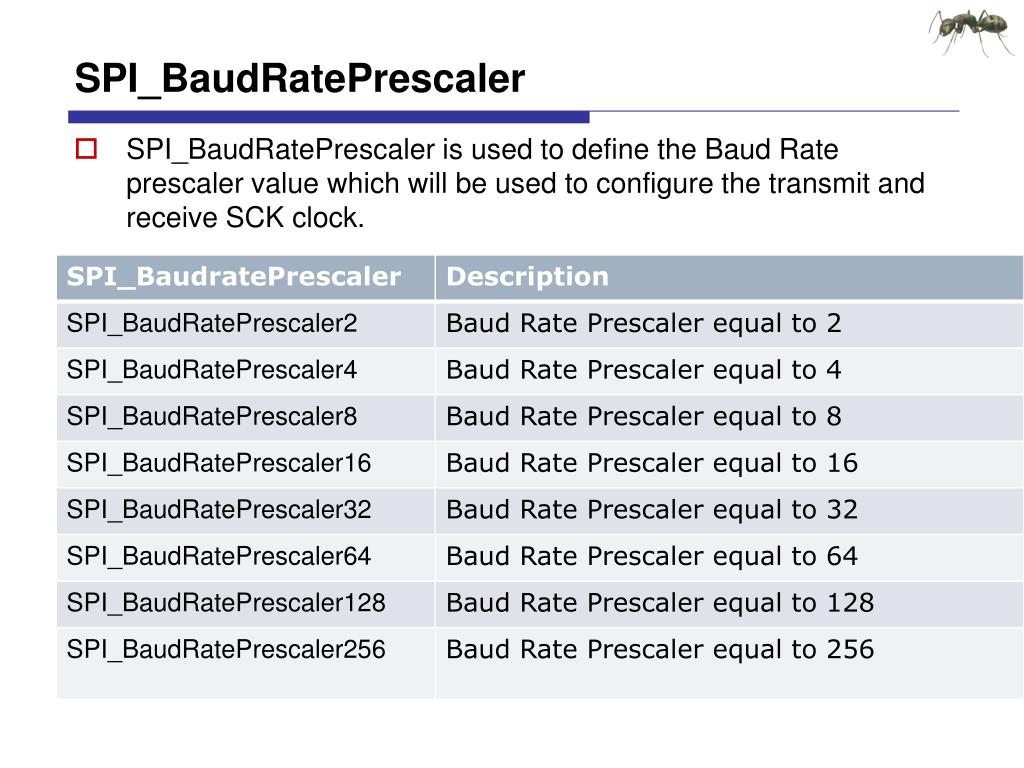Viewport: 1024px width, 768px height.
Task: Select 'Baud Rate Prescaler equal to 64' cell
Action: pos(729,557)
